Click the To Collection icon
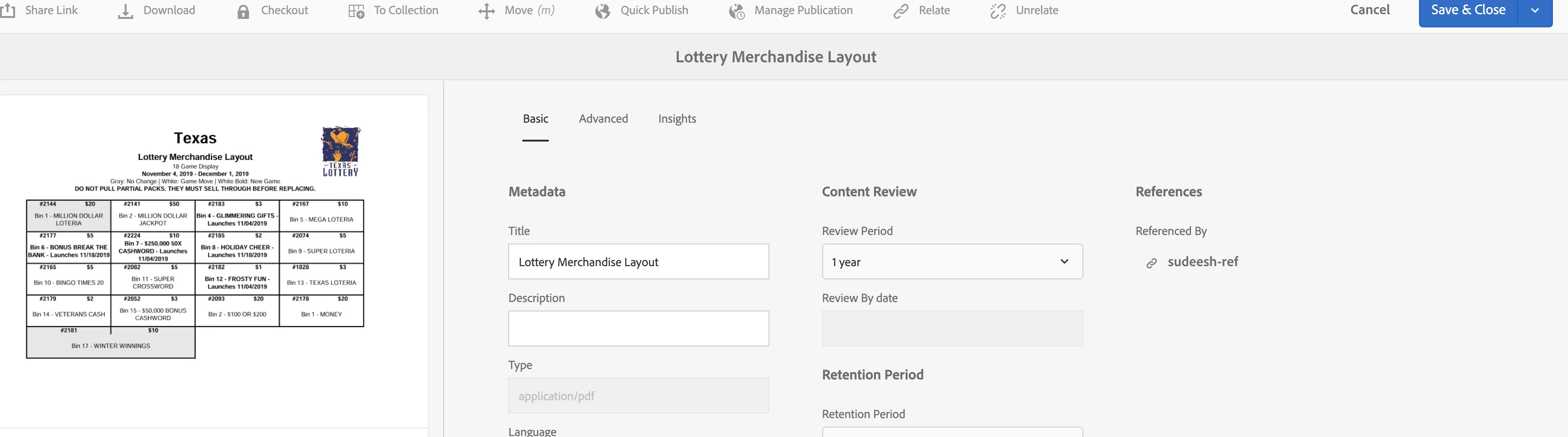1568x437 pixels. tap(356, 11)
